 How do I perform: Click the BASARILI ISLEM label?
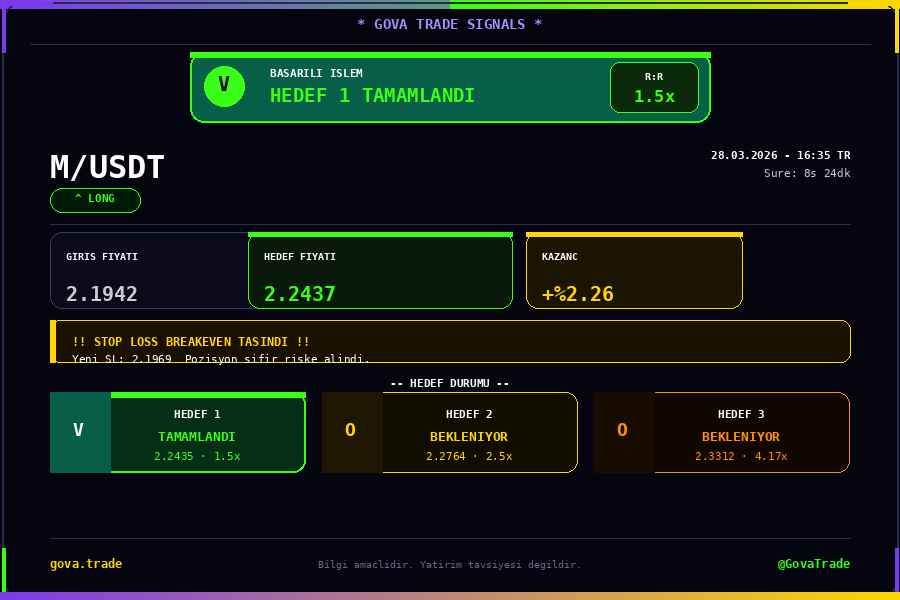pyautogui.click(x=316, y=73)
